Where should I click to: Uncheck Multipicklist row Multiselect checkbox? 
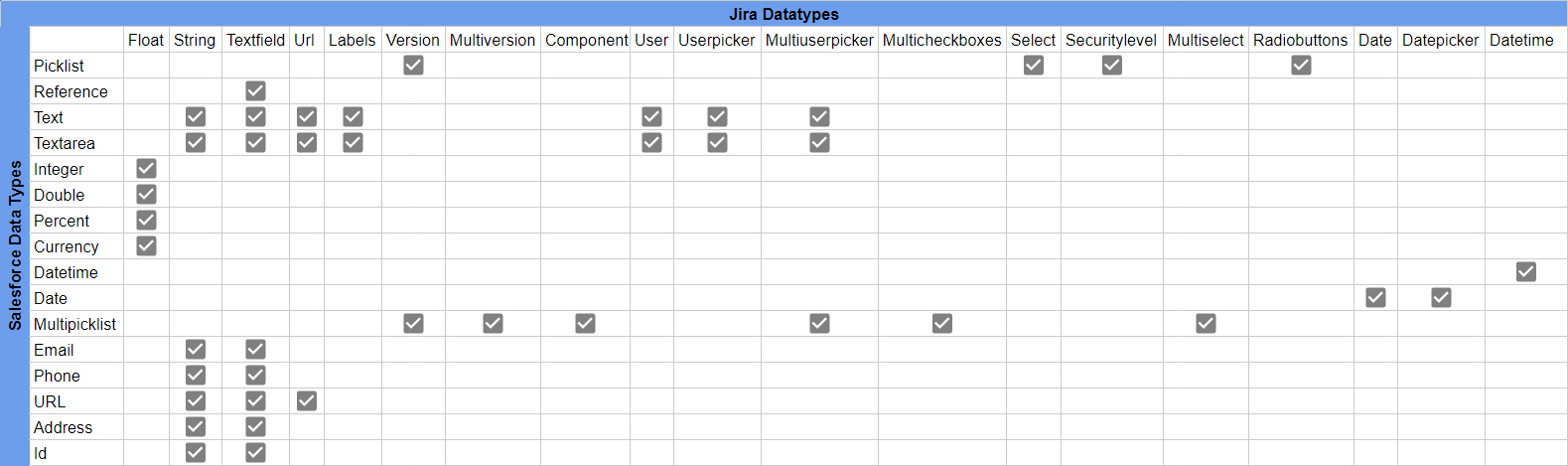click(x=1206, y=323)
